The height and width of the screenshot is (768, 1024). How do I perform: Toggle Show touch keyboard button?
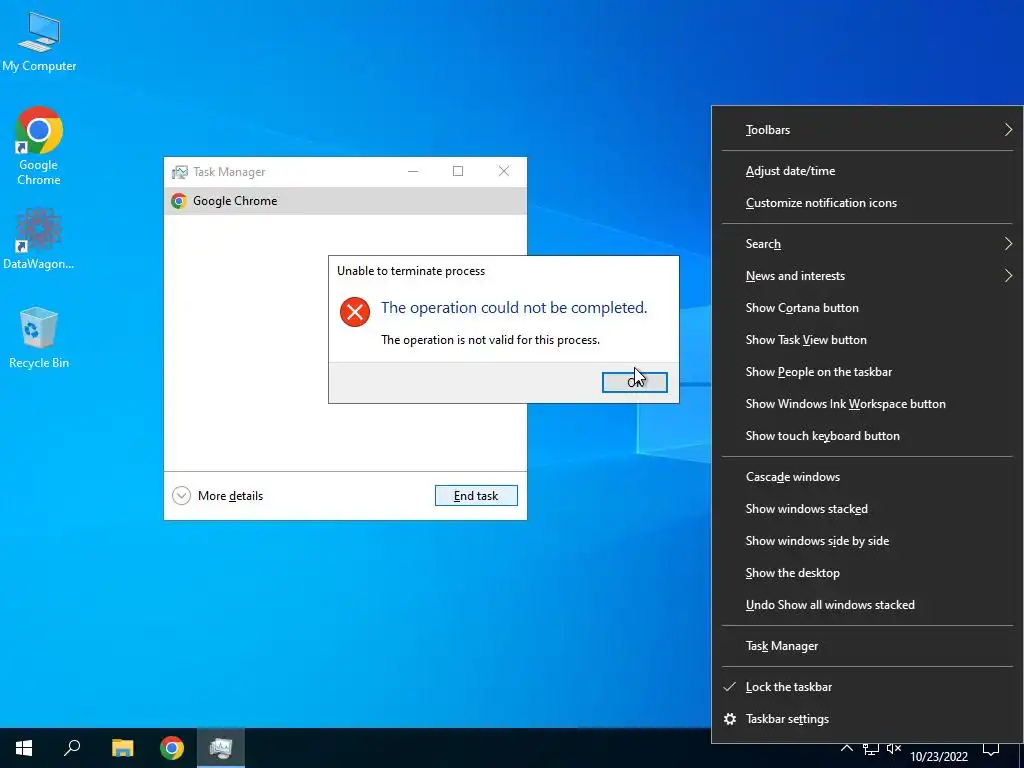coord(867,436)
